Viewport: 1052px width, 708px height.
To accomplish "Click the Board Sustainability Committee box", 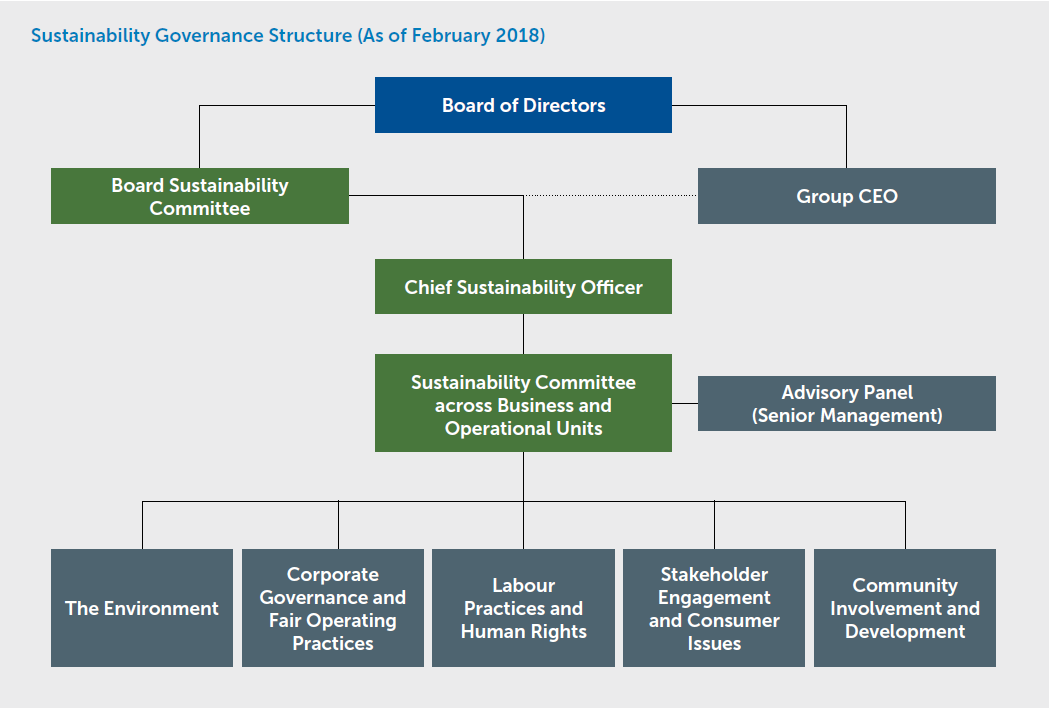I will 200,196.
